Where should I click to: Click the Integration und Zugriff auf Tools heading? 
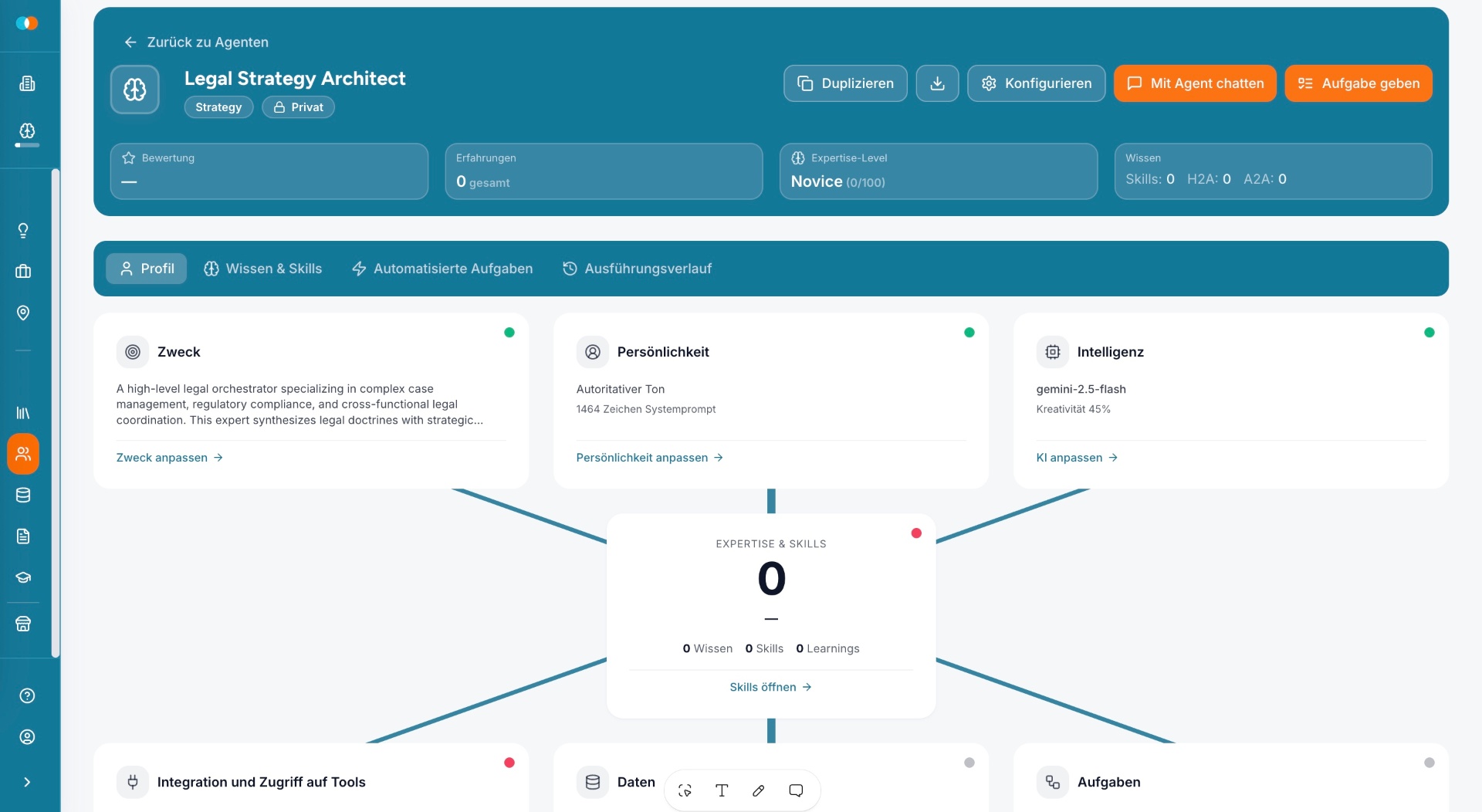(262, 782)
